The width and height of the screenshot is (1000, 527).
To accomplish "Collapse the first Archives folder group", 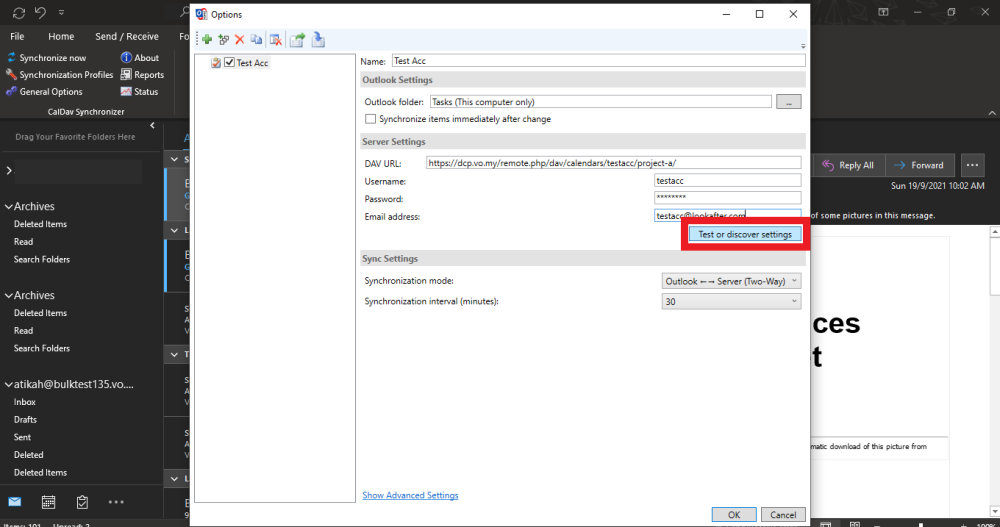I will 9,207.
